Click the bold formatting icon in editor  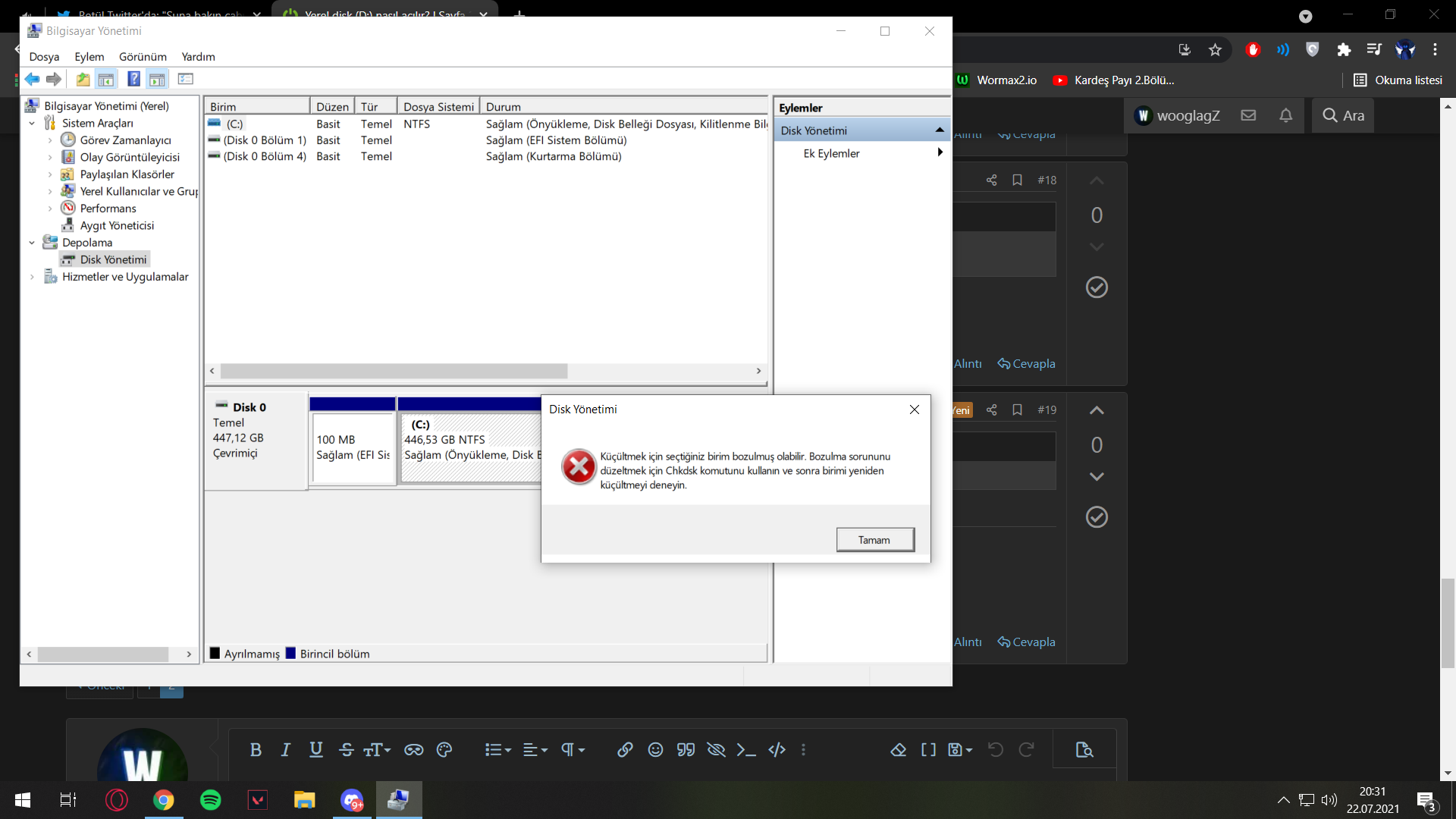click(x=256, y=750)
